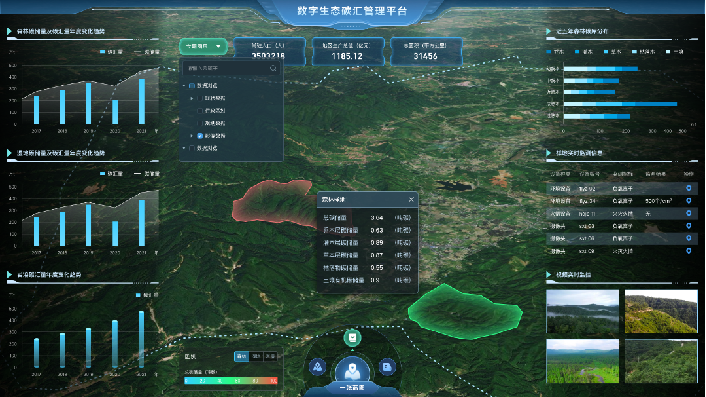Image resolution: width=706 pixels, height=397 pixels.
Task: Click locate pin for the 520 count row
Action: tap(688, 201)
